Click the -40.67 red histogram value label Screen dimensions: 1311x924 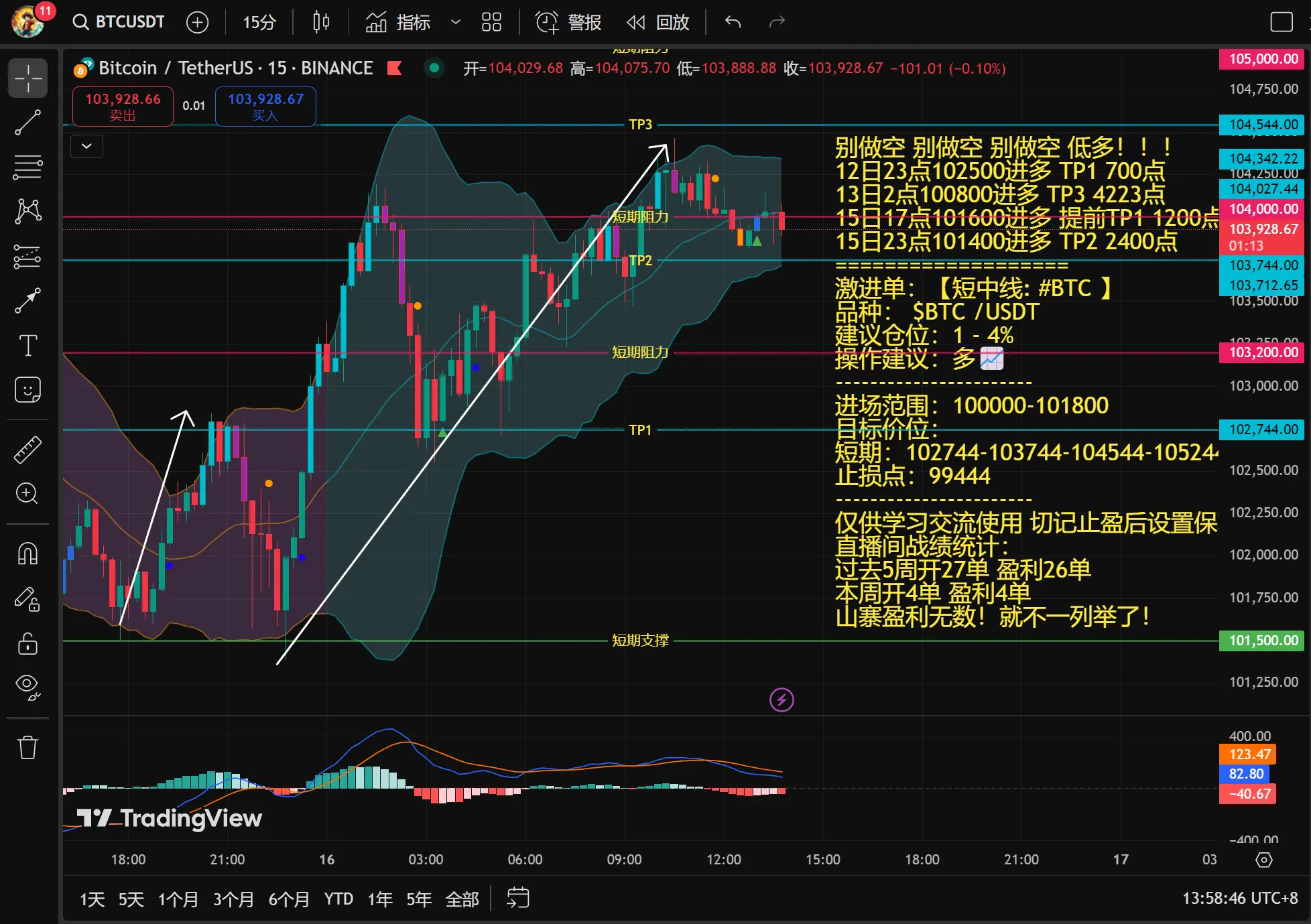coord(1249,794)
